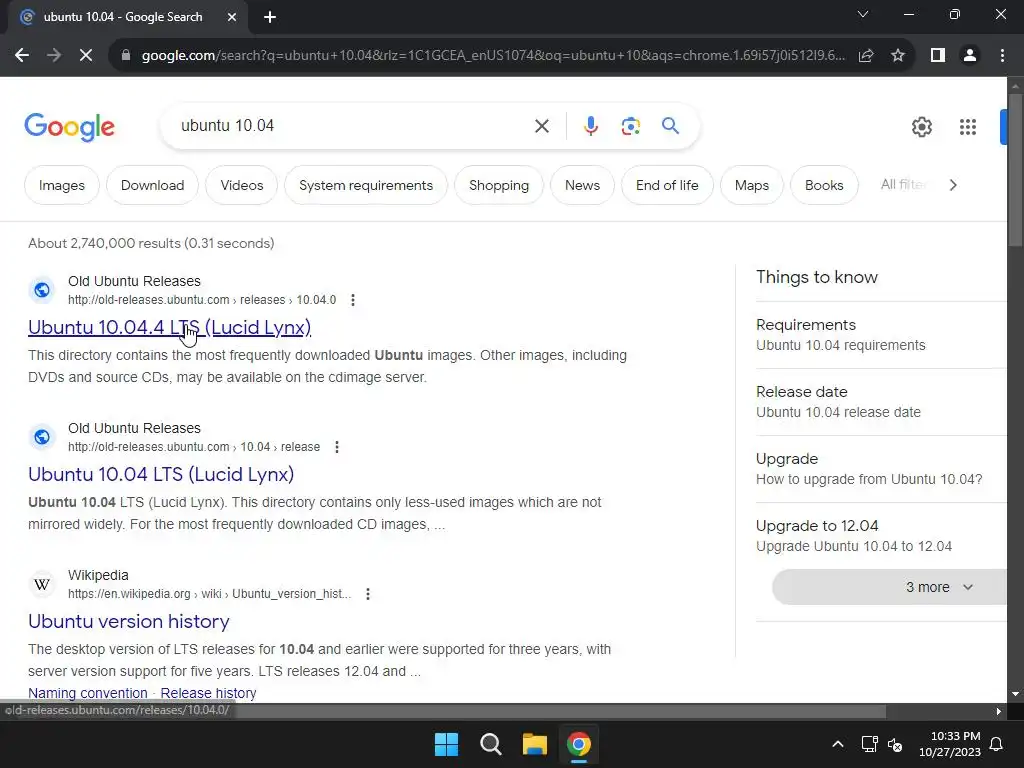Click the muted volume tray icon
The height and width of the screenshot is (768, 1024).
coord(895,744)
